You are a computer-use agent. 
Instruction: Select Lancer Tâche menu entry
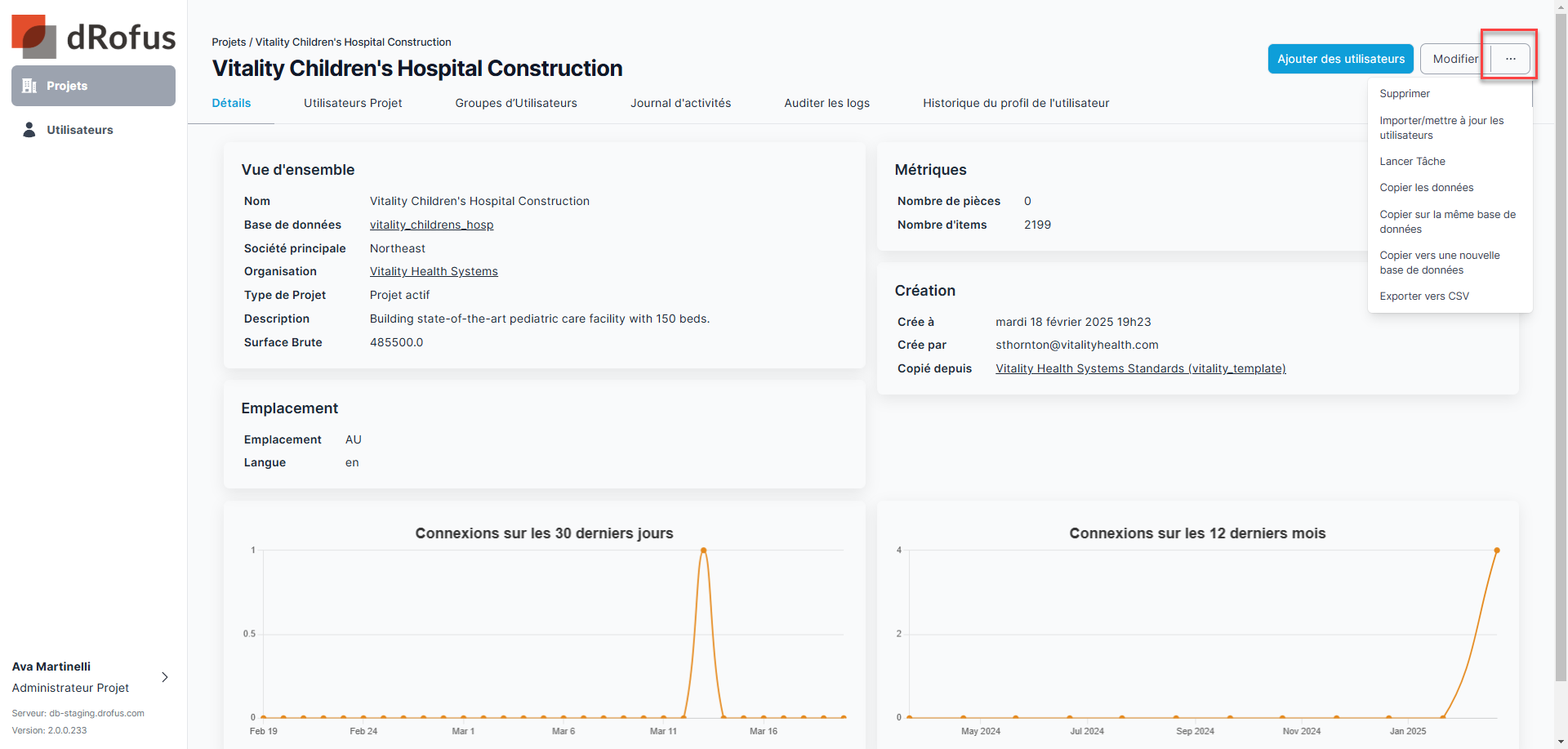pos(1412,162)
